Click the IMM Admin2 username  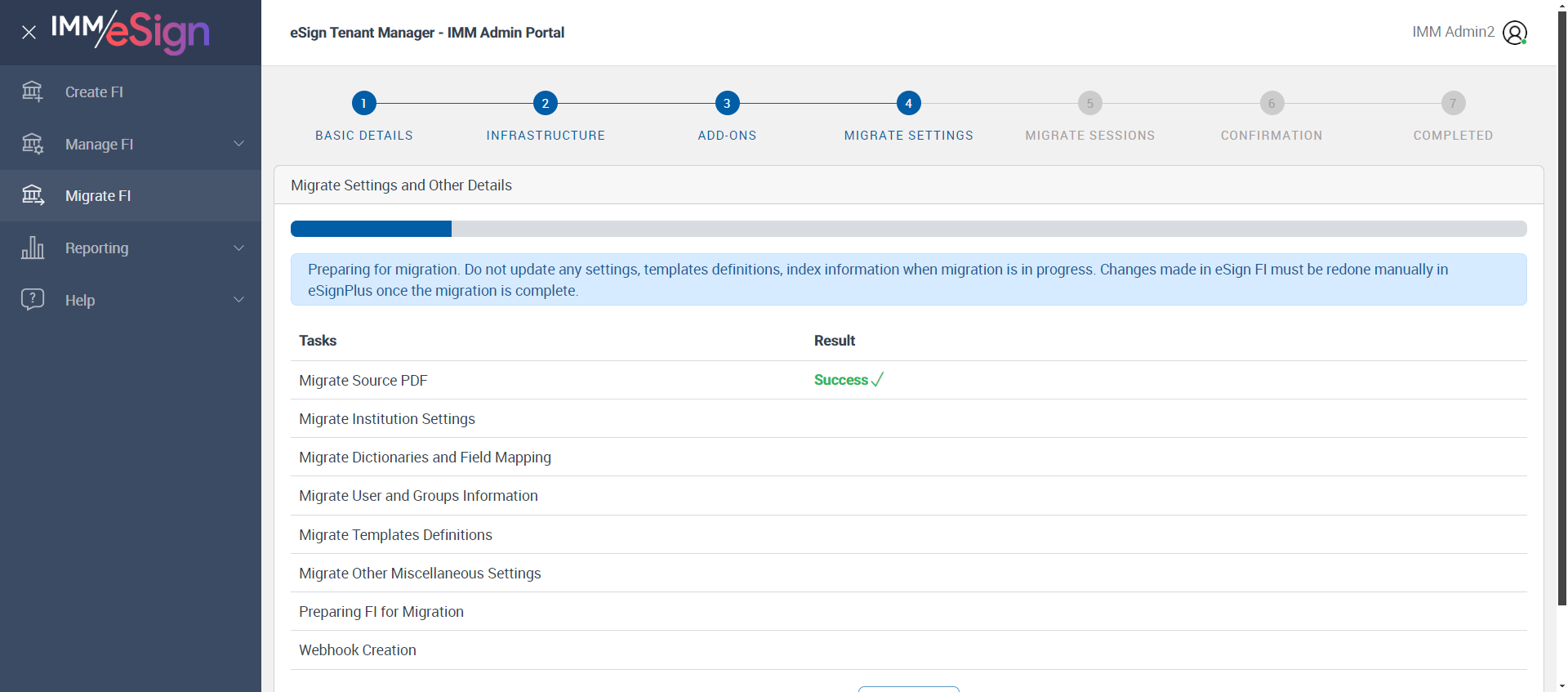click(x=1453, y=32)
